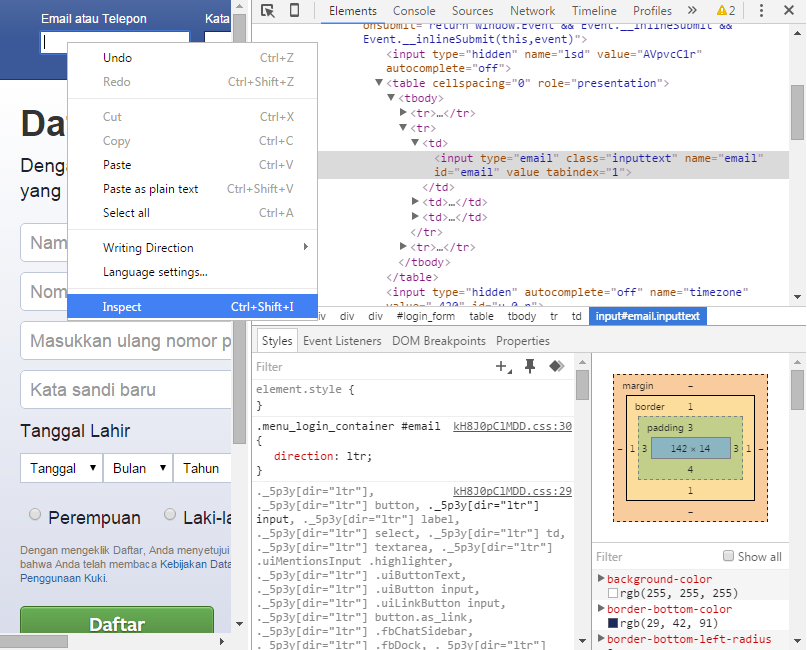Click the color format diamond icon

(x=556, y=367)
